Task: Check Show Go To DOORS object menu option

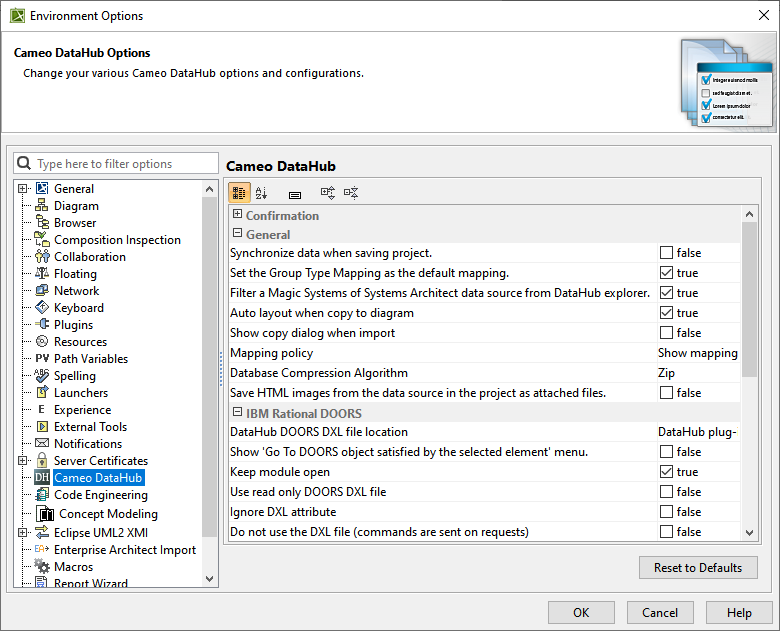Action: (666, 451)
